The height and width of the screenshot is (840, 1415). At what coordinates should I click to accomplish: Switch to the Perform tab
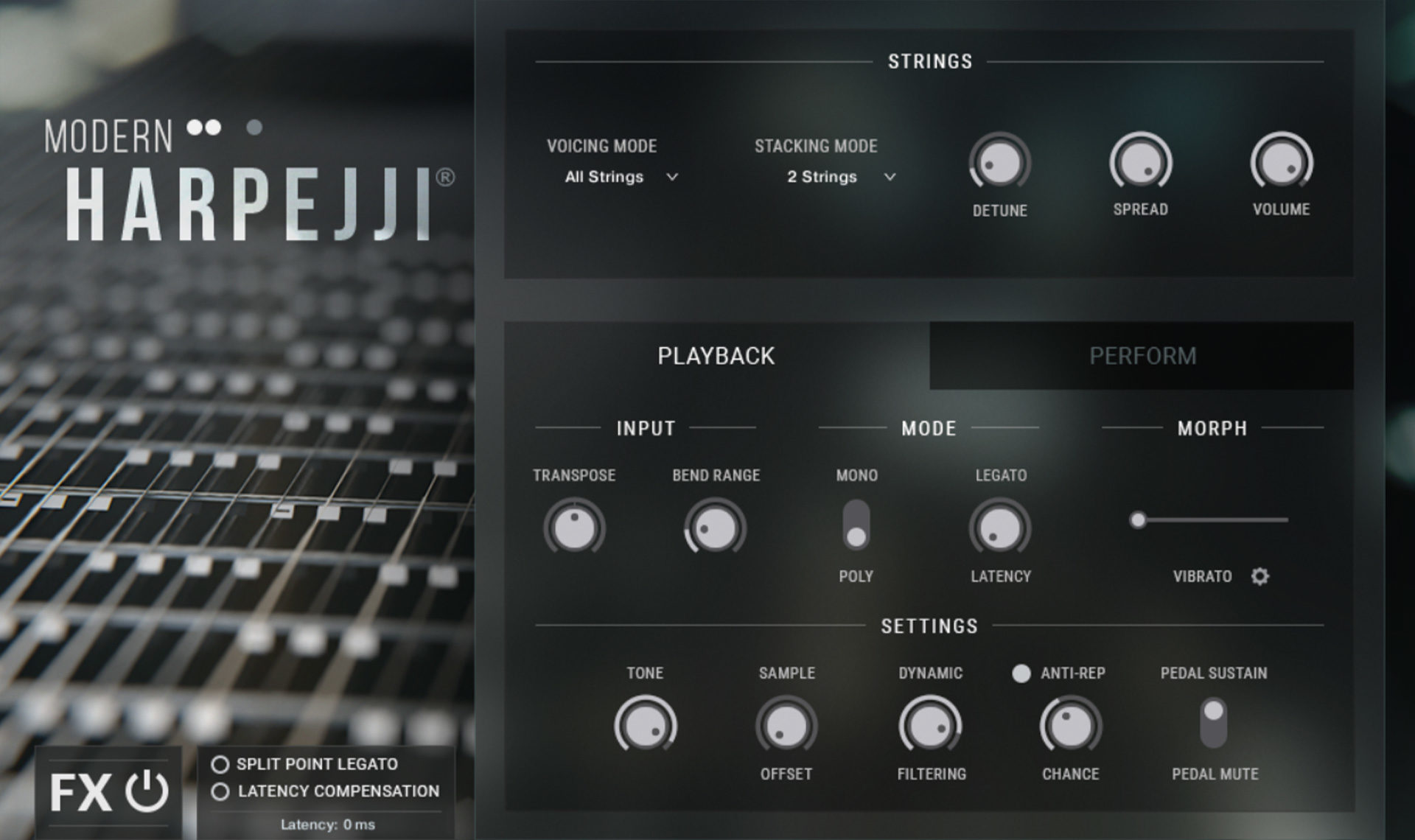click(1142, 356)
